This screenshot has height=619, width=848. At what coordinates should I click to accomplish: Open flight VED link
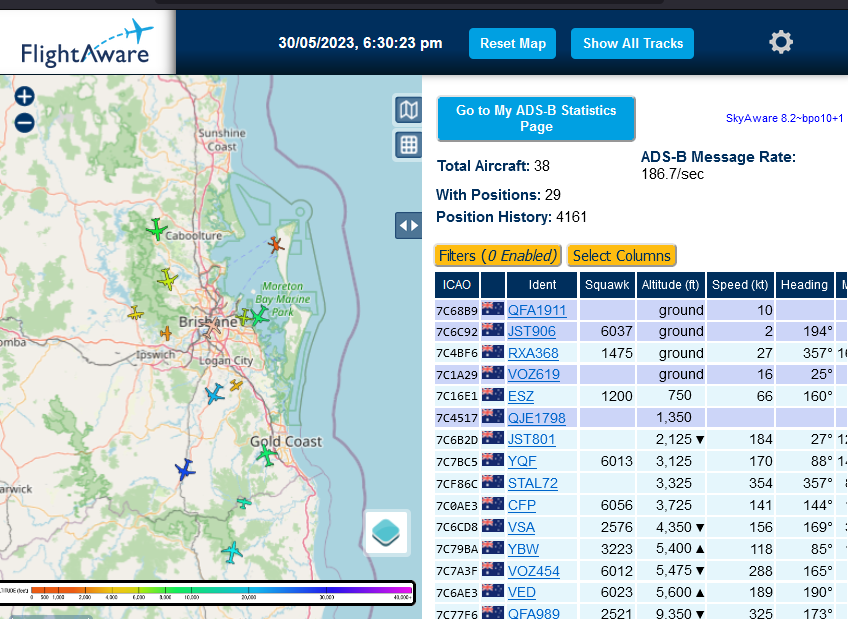(522, 593)
